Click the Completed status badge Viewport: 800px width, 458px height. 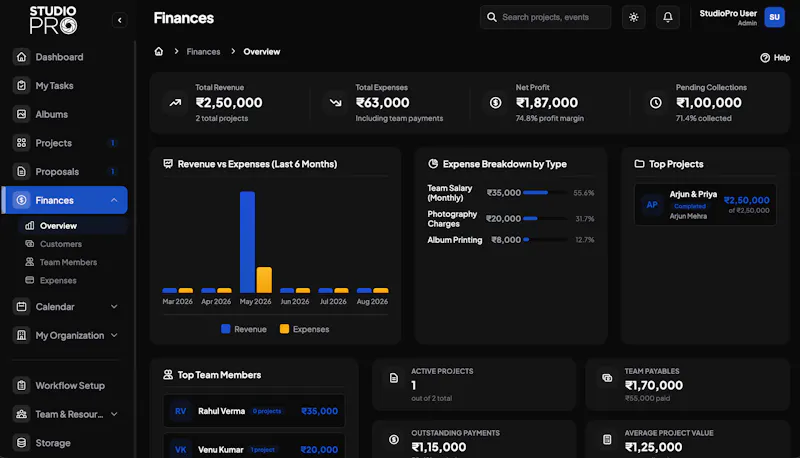pyautogui.click(x=690, y=206)
